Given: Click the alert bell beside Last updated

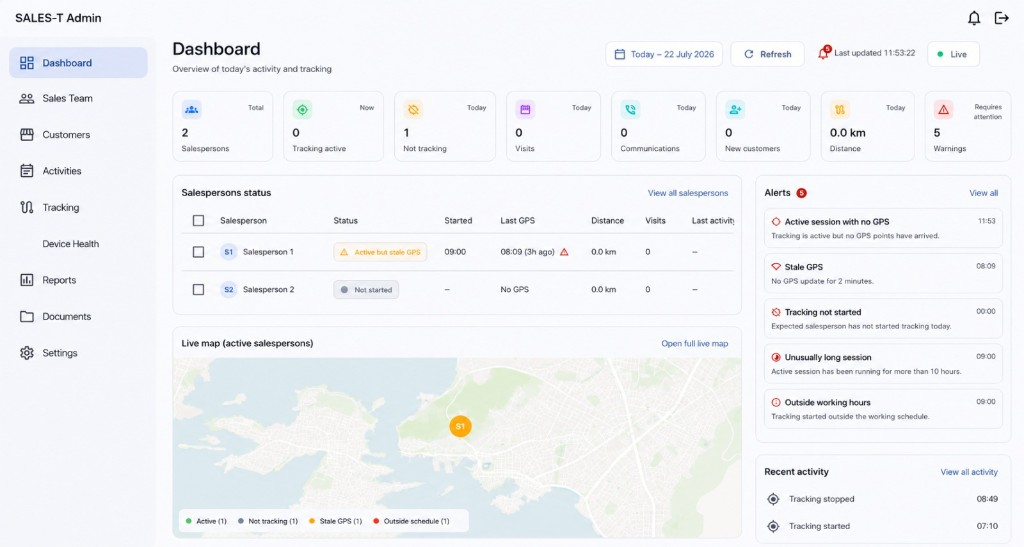Looking at the screenshot, I should (x=824, y=54).
